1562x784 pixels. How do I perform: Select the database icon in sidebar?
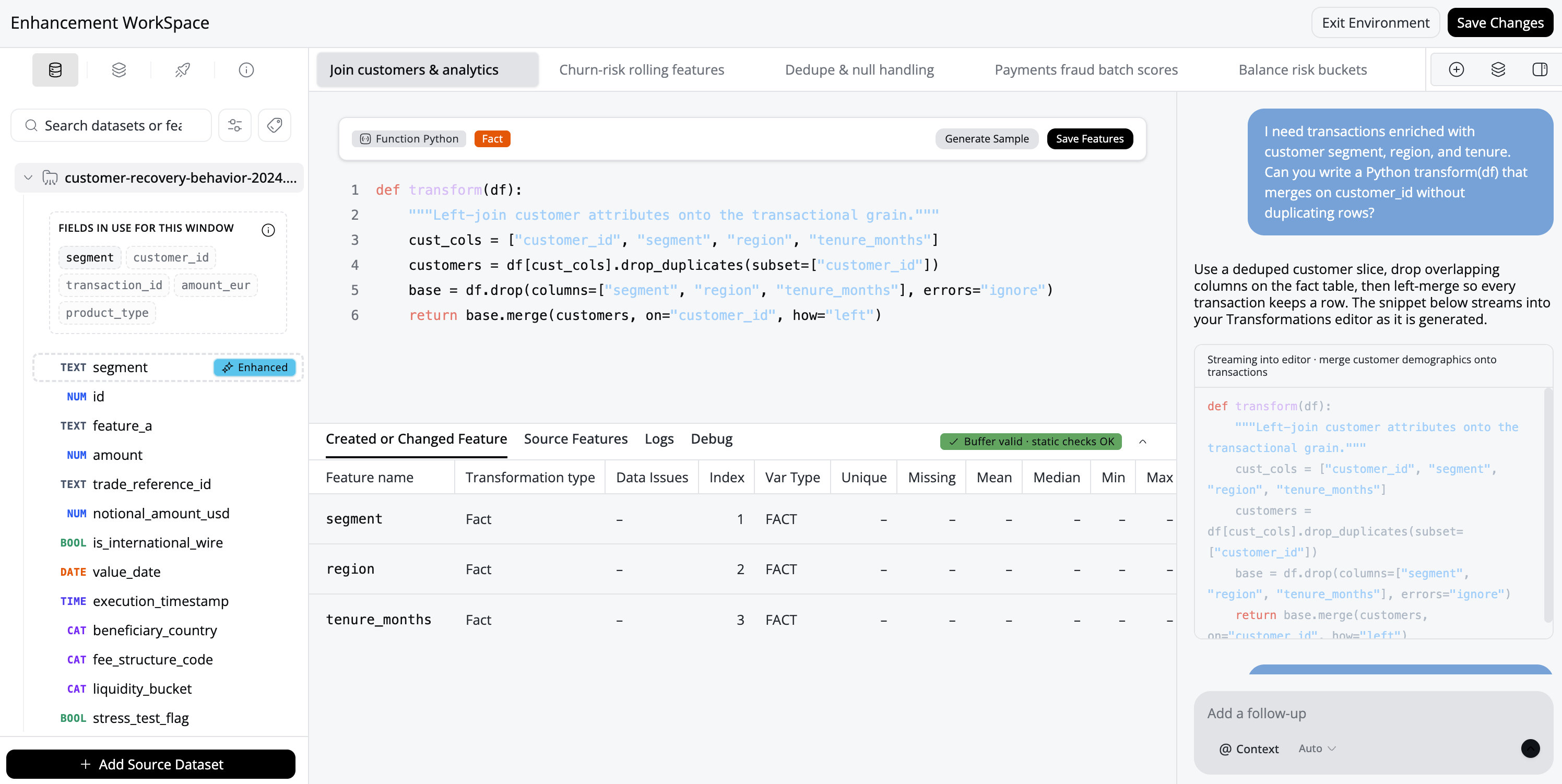[55, 70]
